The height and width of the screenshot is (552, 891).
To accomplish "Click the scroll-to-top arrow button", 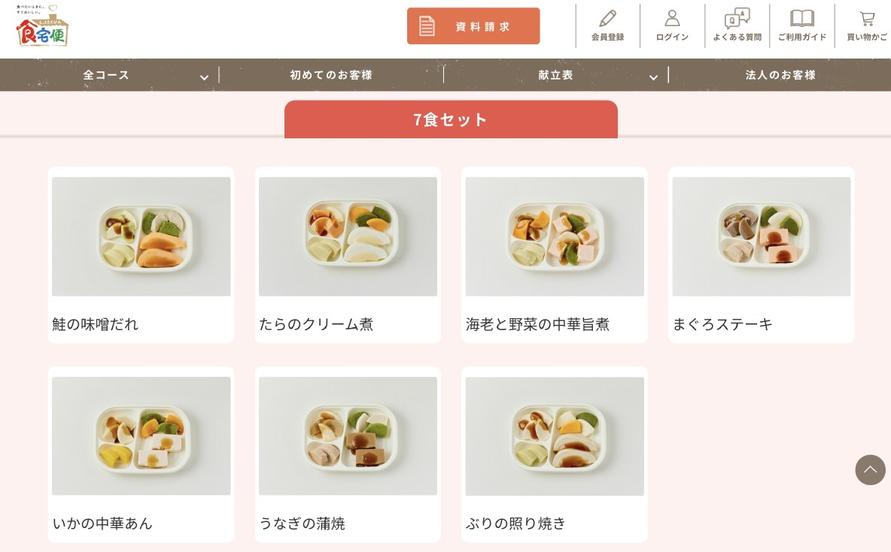I will click(x=870, y=470).
